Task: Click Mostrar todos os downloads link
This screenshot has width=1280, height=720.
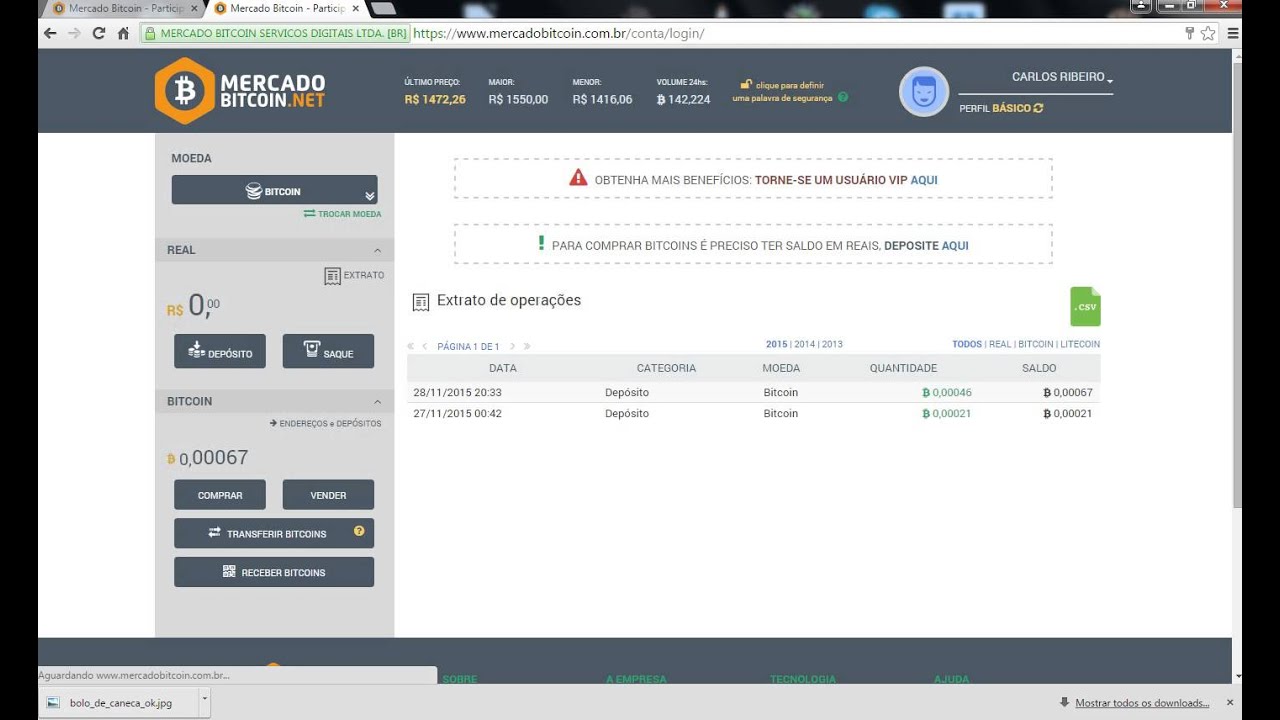Action: click(1142, 703)
